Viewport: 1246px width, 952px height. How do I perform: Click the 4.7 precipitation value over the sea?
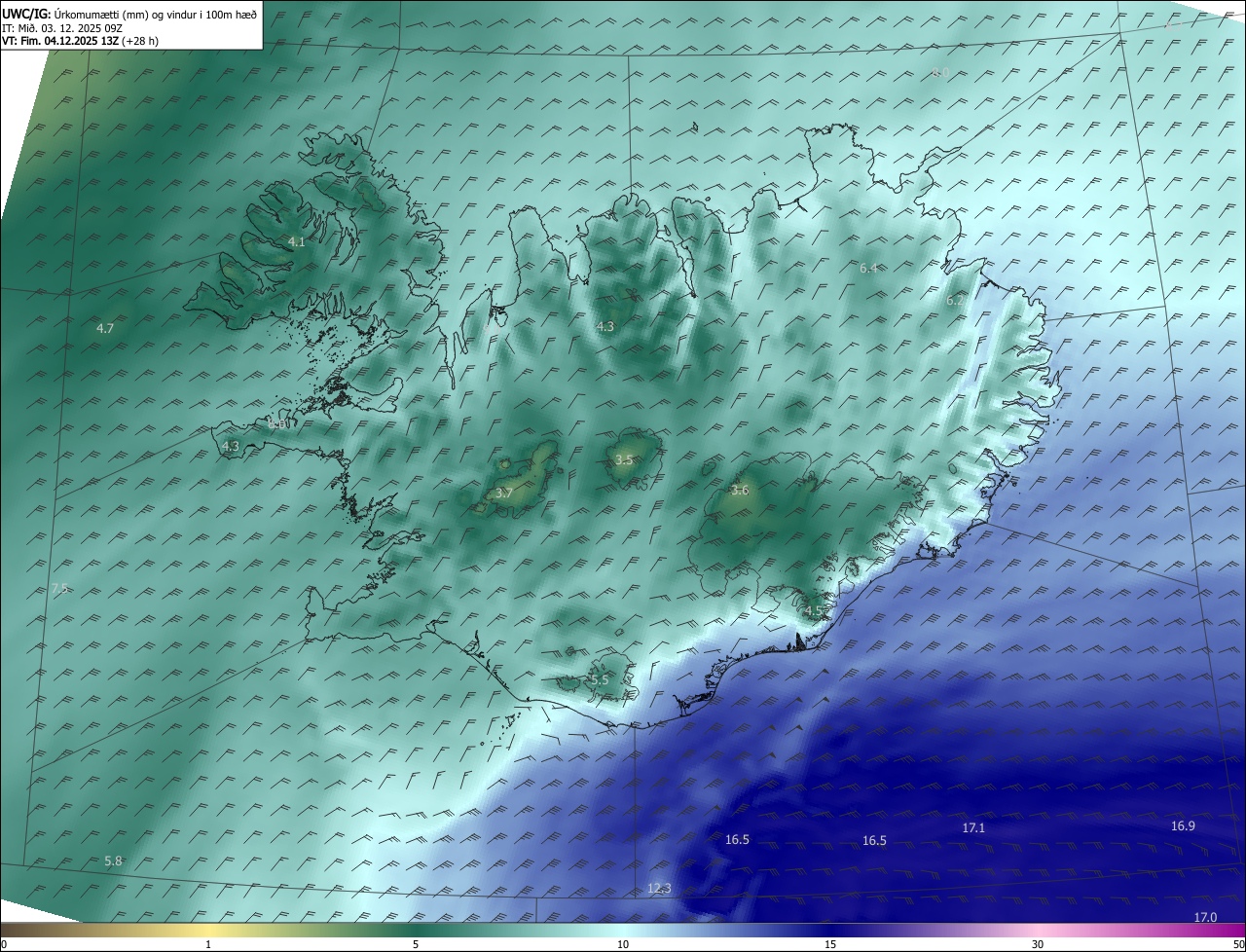click(x=105, y=328)
